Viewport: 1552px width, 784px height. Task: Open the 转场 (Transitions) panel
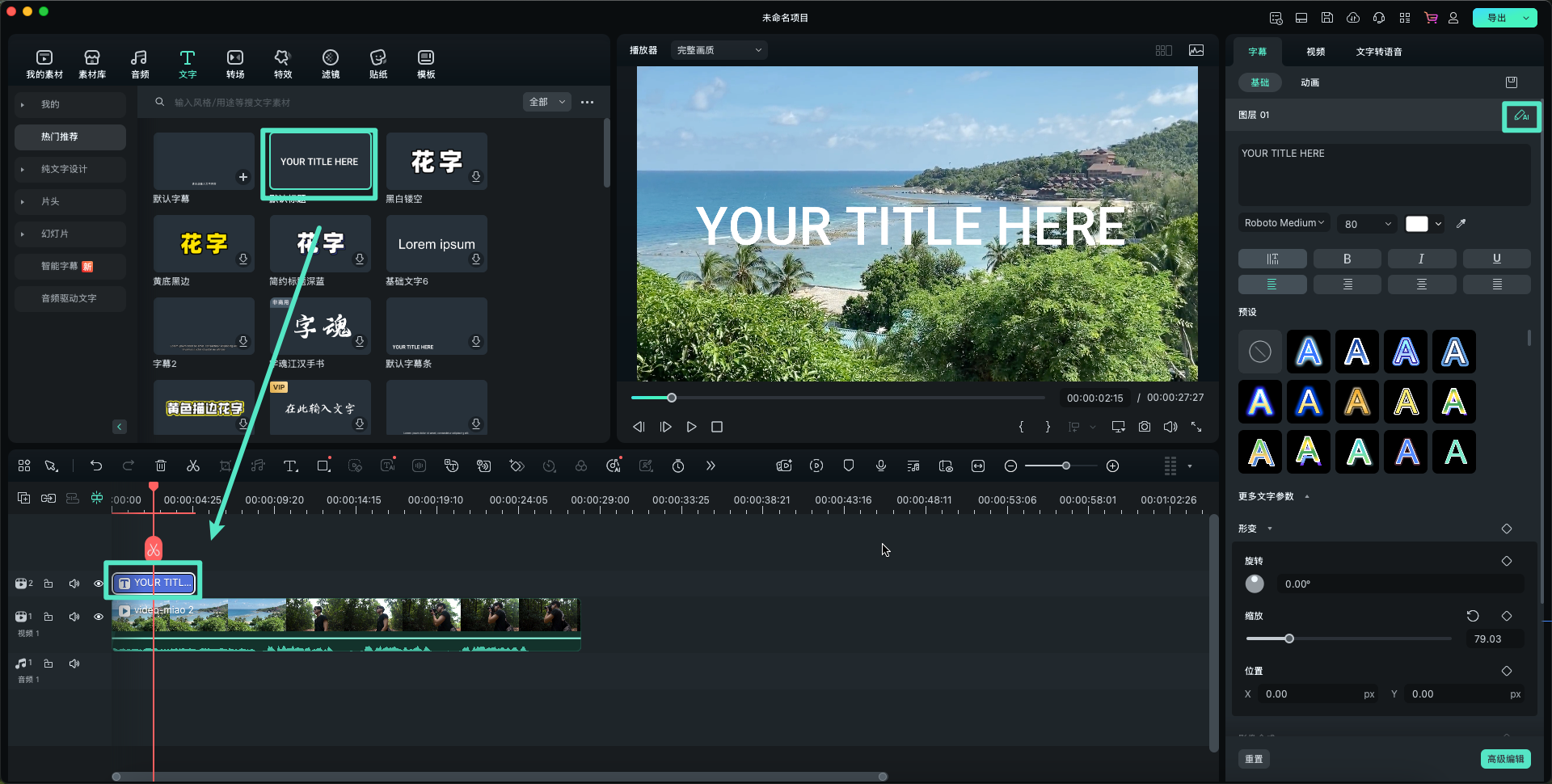click(234, 63)
